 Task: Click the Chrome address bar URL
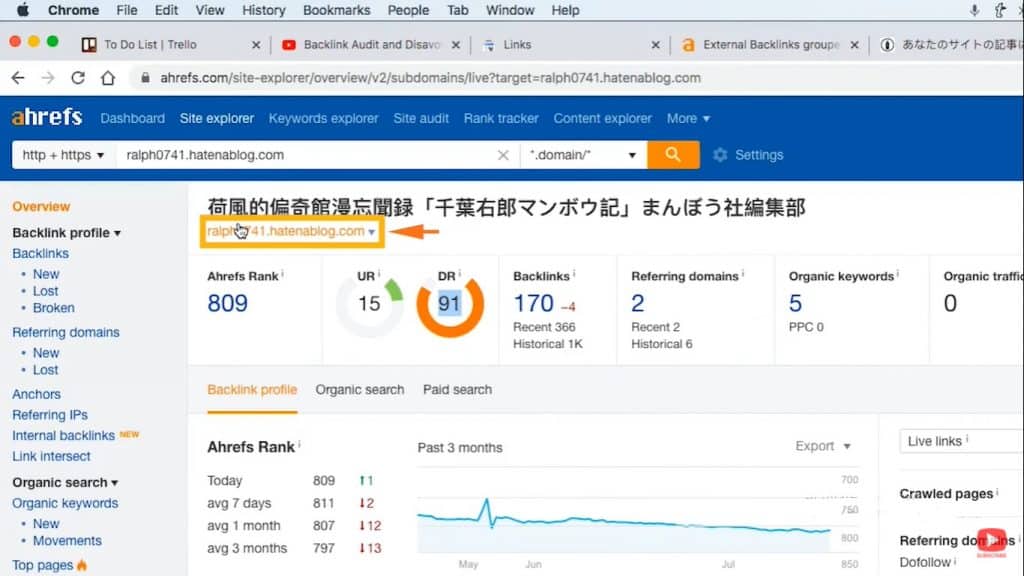point(430,78)
